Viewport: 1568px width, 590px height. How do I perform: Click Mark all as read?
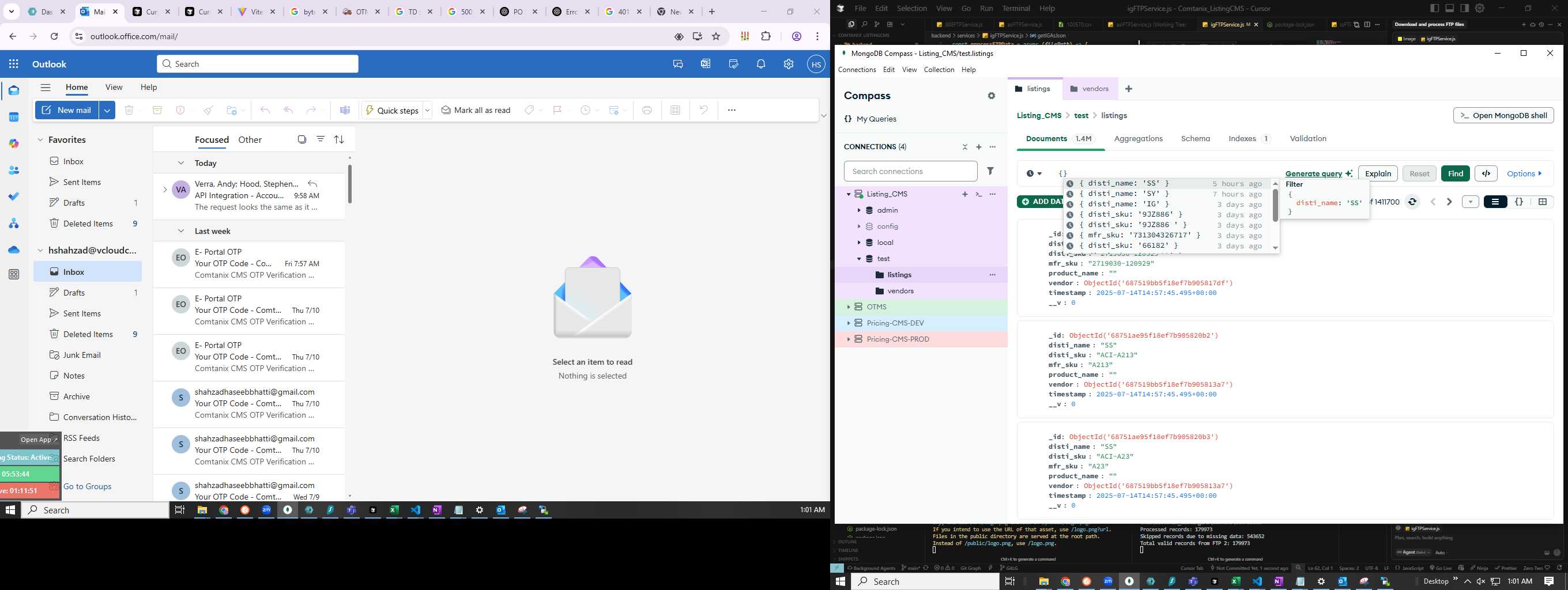476,110
